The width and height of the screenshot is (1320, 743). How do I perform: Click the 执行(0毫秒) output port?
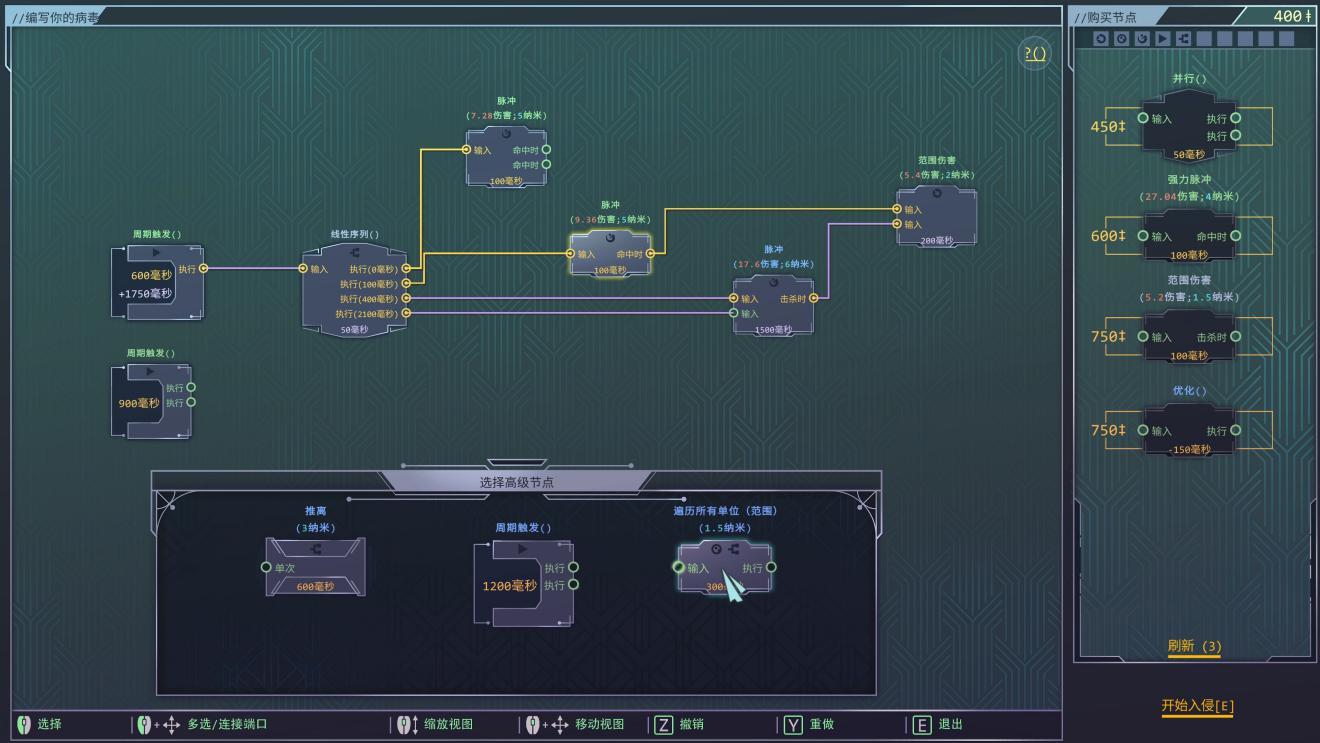coord(406,269)
